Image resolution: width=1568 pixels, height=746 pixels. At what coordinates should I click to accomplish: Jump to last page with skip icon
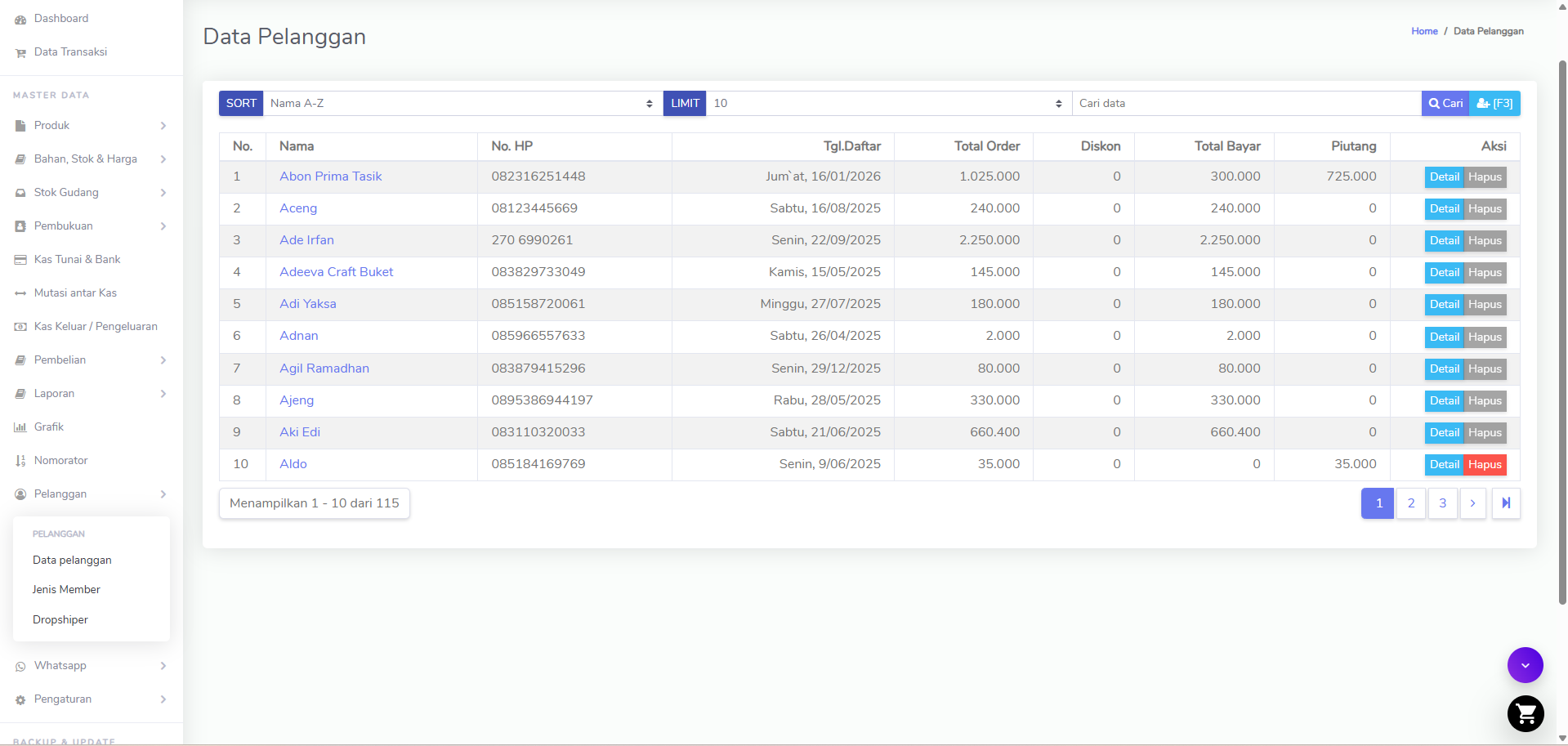point(1506,503)
